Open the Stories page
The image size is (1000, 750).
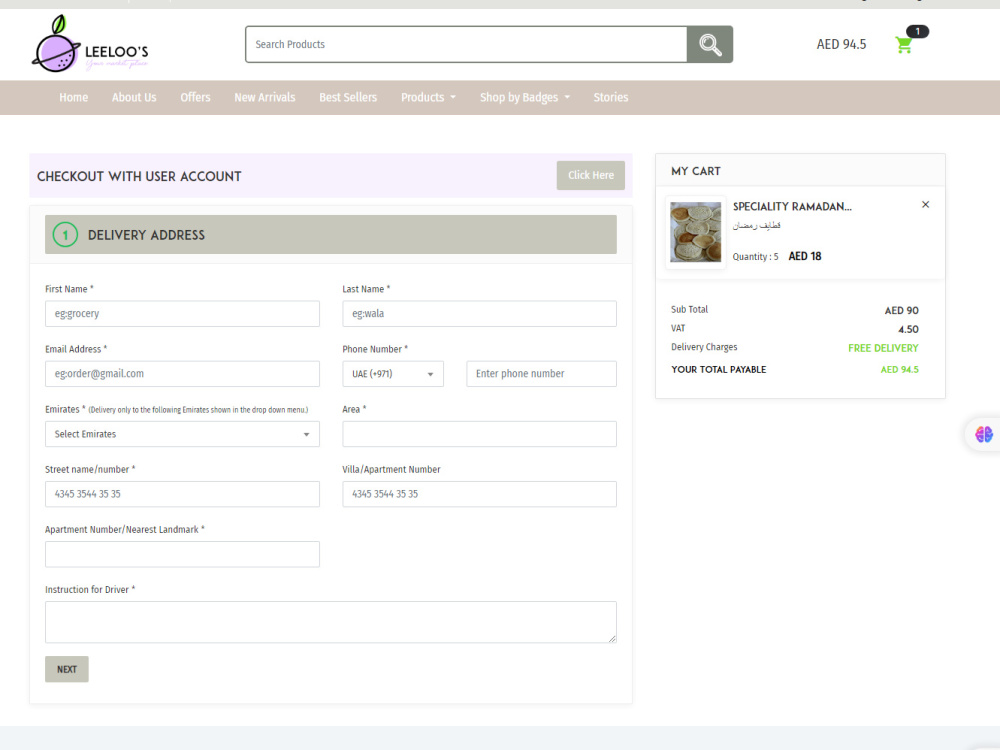coord(611,98)
